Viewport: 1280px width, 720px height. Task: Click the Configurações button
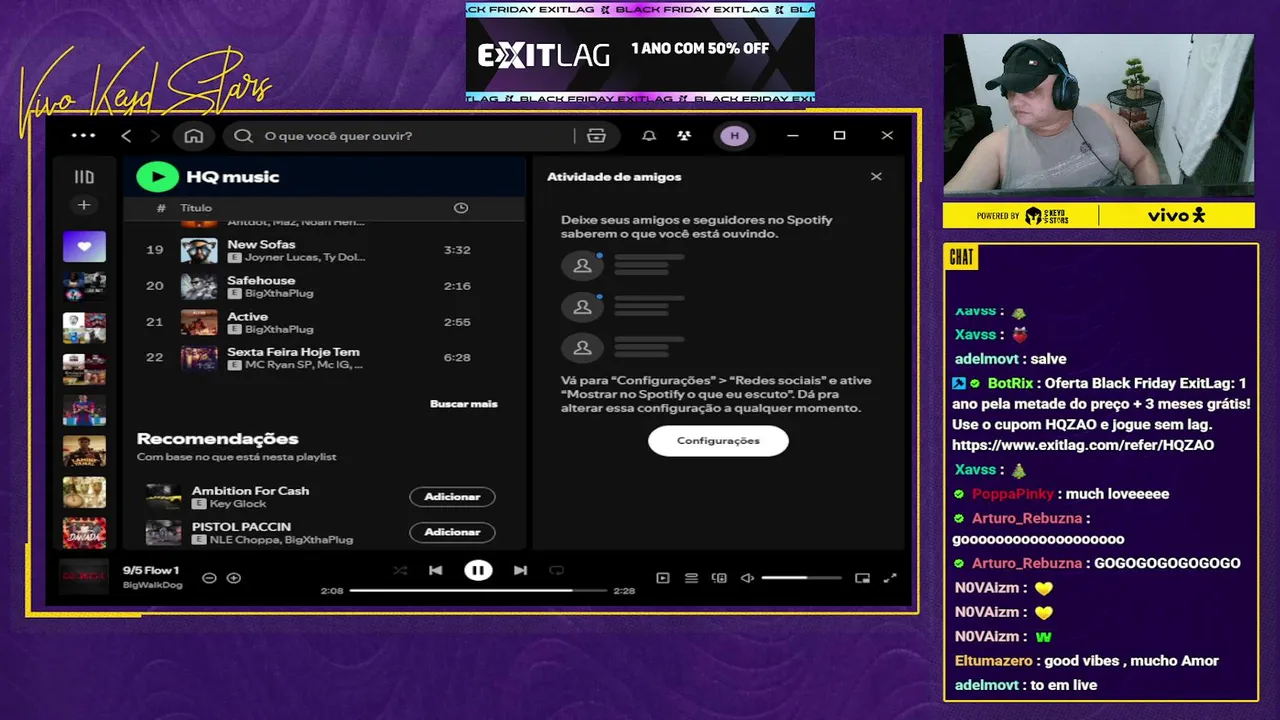tap(718, 441)
